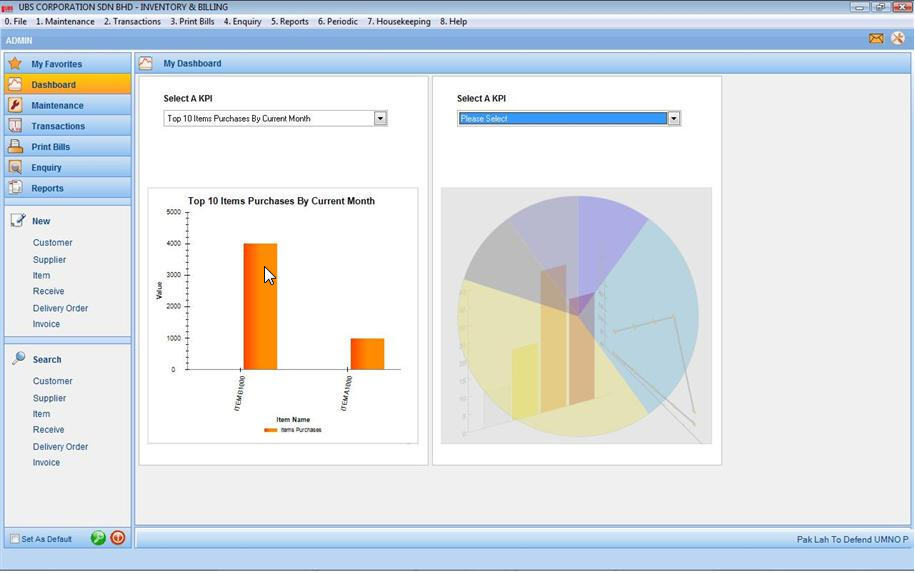Click the ADMIN user label
This screenshot has width=915, height=573.
[x=19, y=40]
